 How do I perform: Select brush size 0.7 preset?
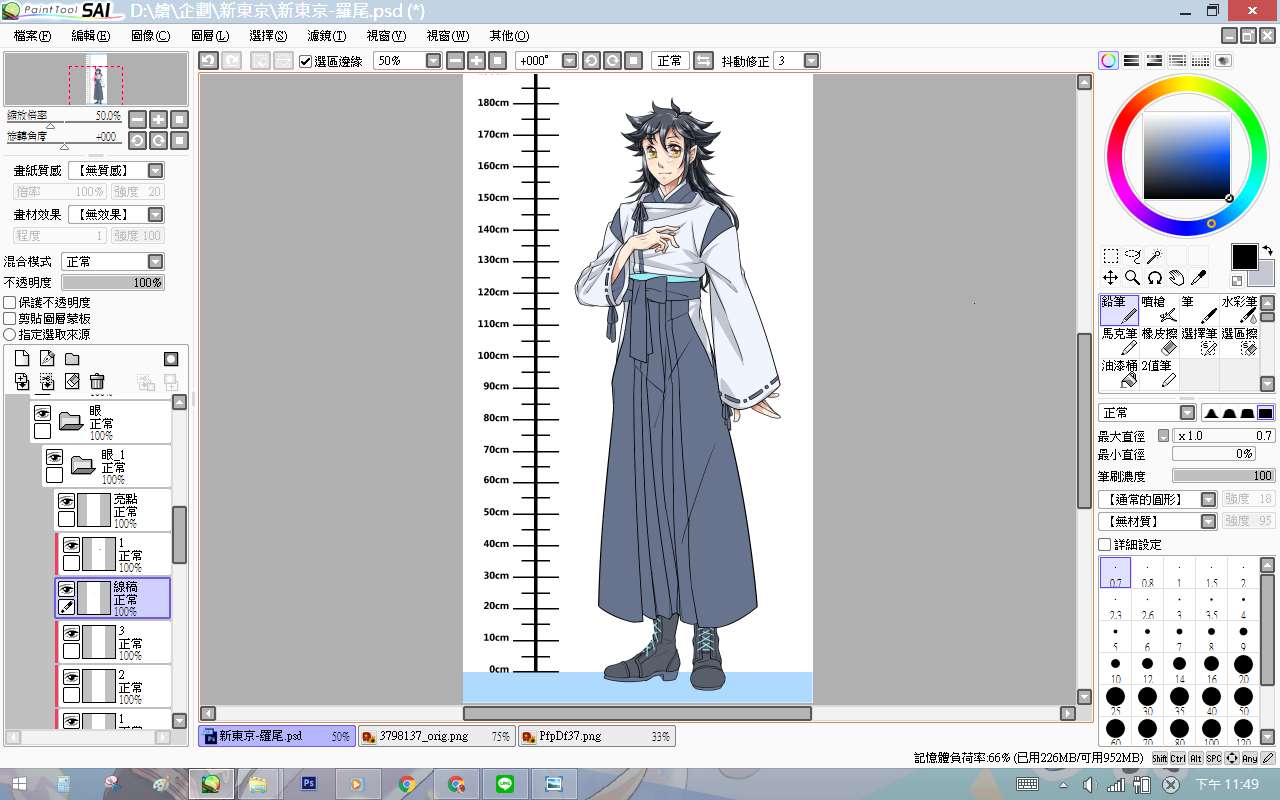tap(1115, 573)
